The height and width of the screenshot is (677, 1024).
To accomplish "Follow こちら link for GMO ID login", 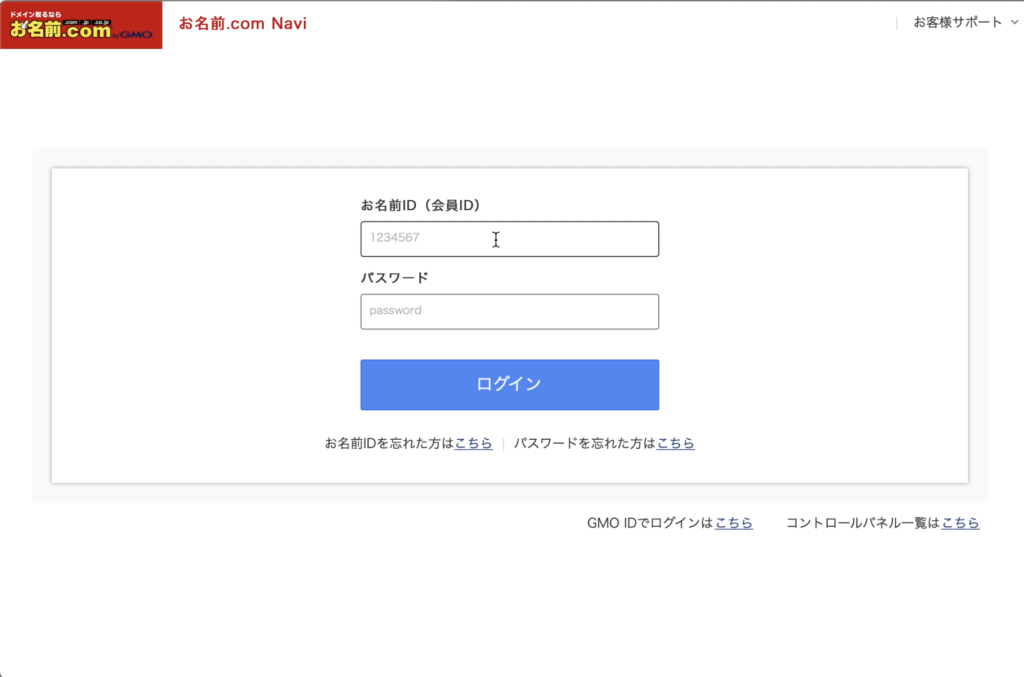I will tap(733, 523).
